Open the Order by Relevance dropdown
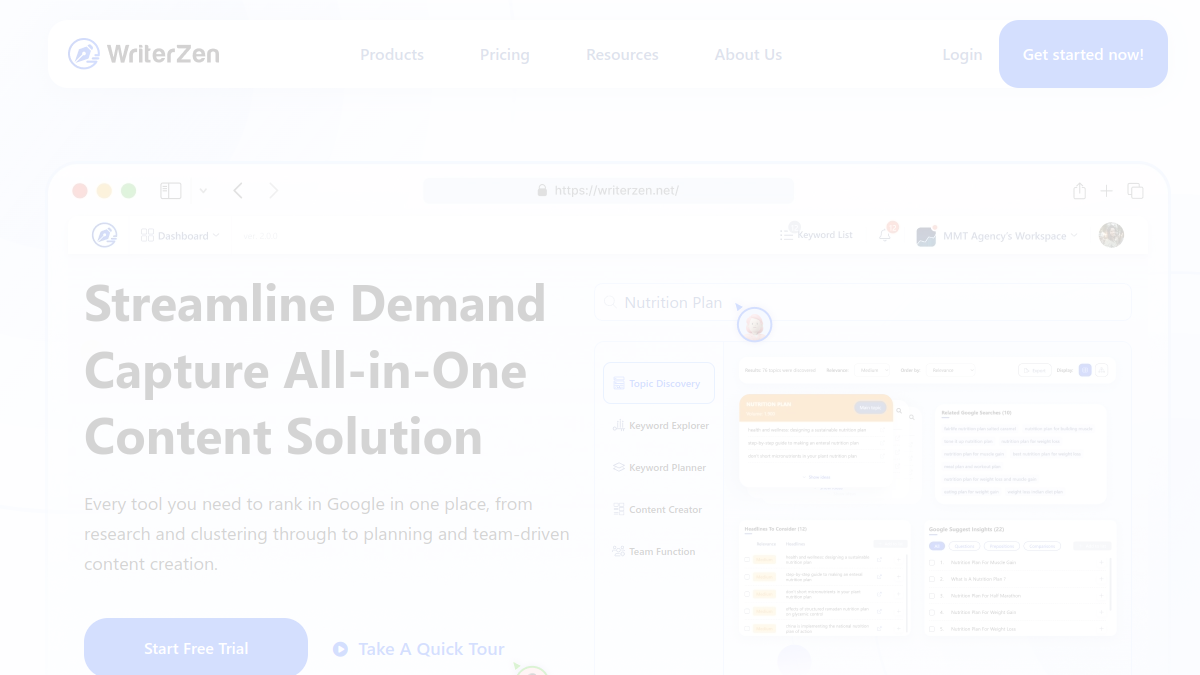The image size is (1200, 675). click(x=953, y=370)
